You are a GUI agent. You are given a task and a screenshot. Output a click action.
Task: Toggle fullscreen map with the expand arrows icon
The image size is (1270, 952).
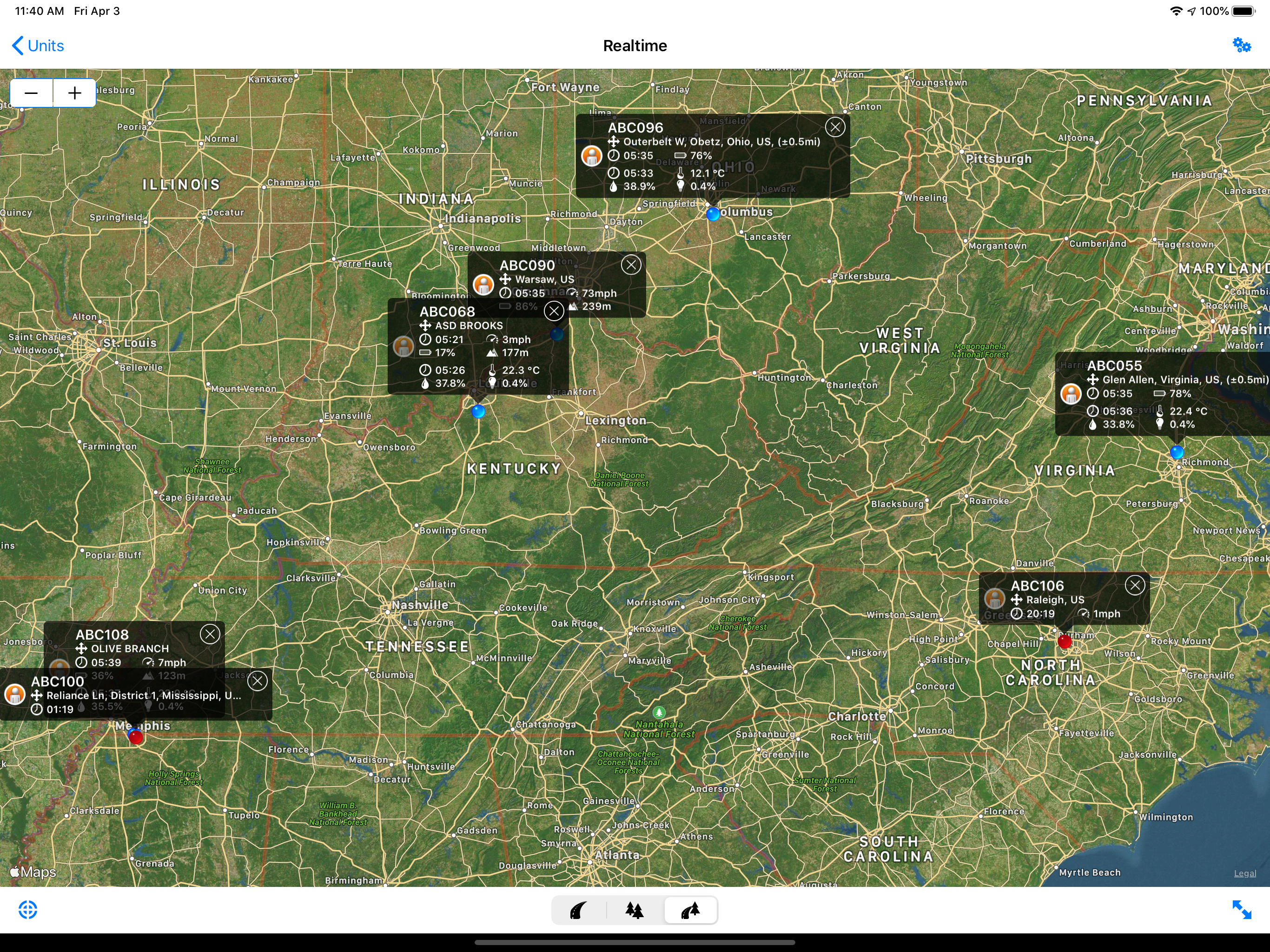[1242, 910]
